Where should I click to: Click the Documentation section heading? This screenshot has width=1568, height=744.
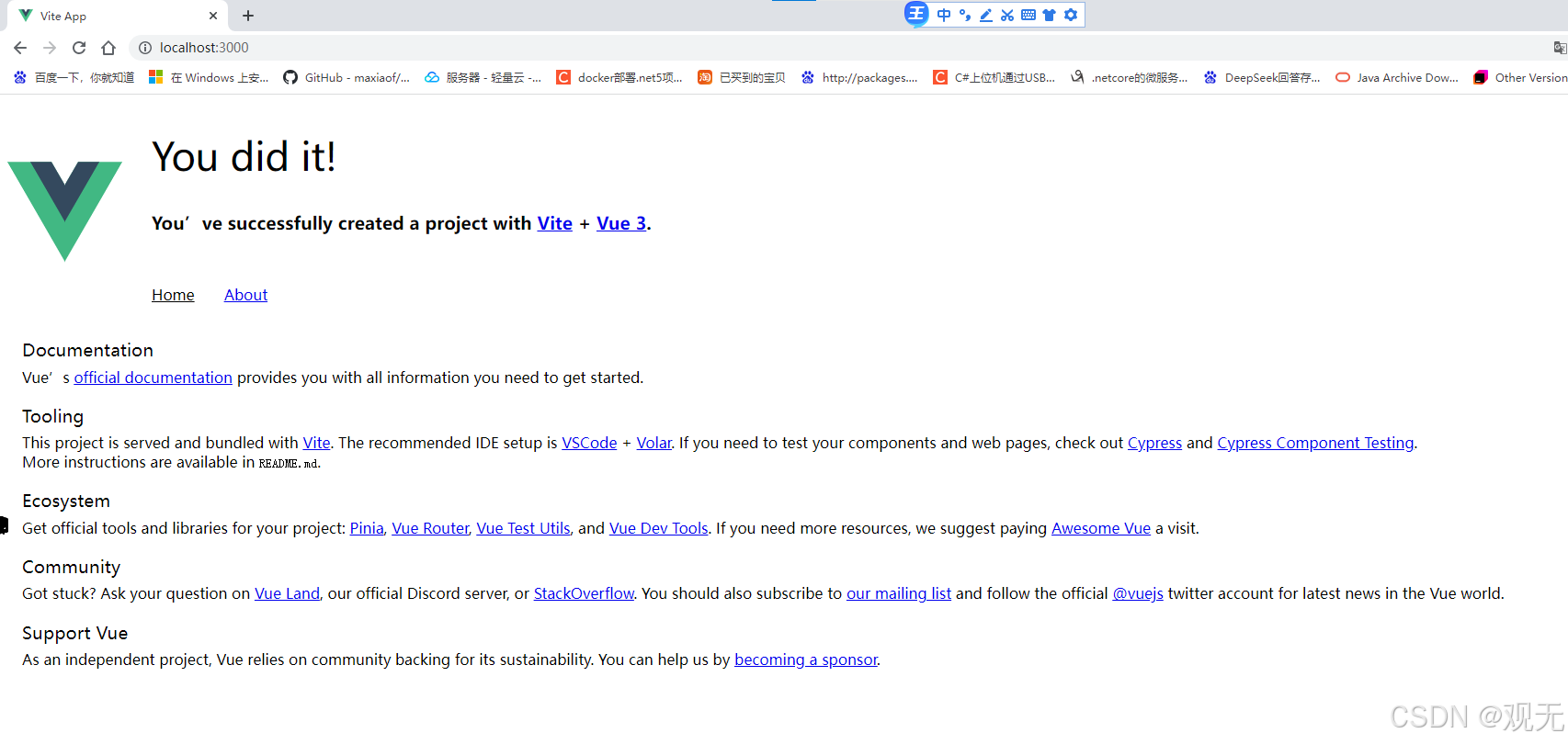[87, 350]
